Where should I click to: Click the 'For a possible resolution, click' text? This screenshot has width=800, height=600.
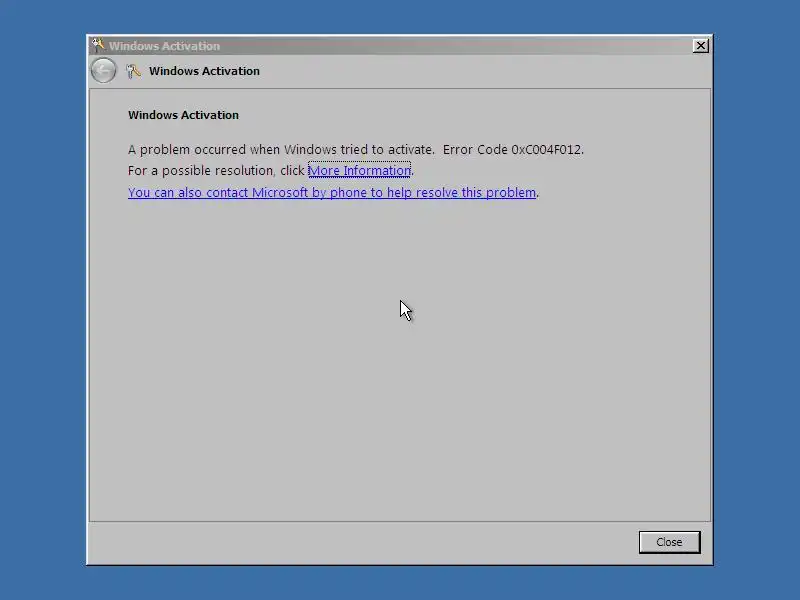(x=216, y=170)
